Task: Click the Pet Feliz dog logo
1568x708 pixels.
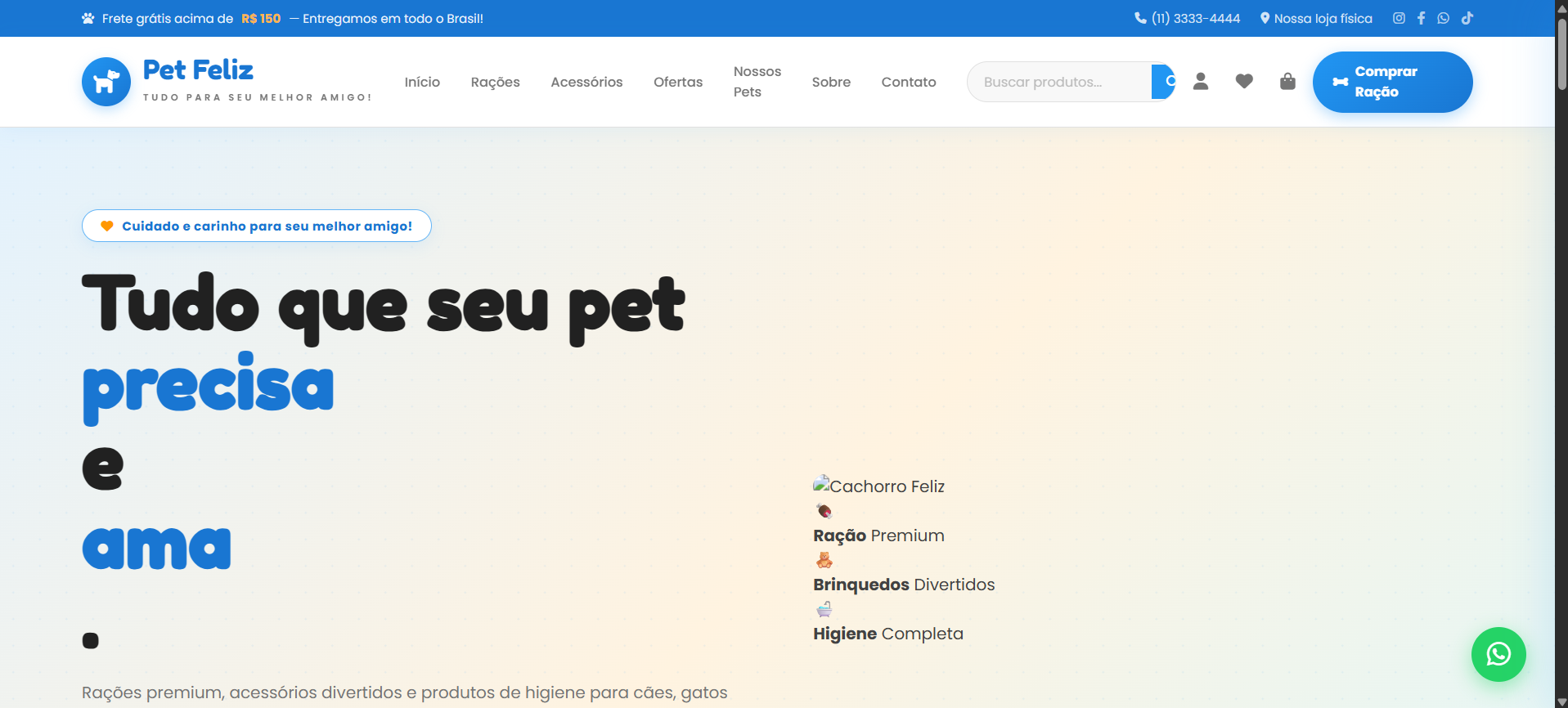Action: coord(106,82)
